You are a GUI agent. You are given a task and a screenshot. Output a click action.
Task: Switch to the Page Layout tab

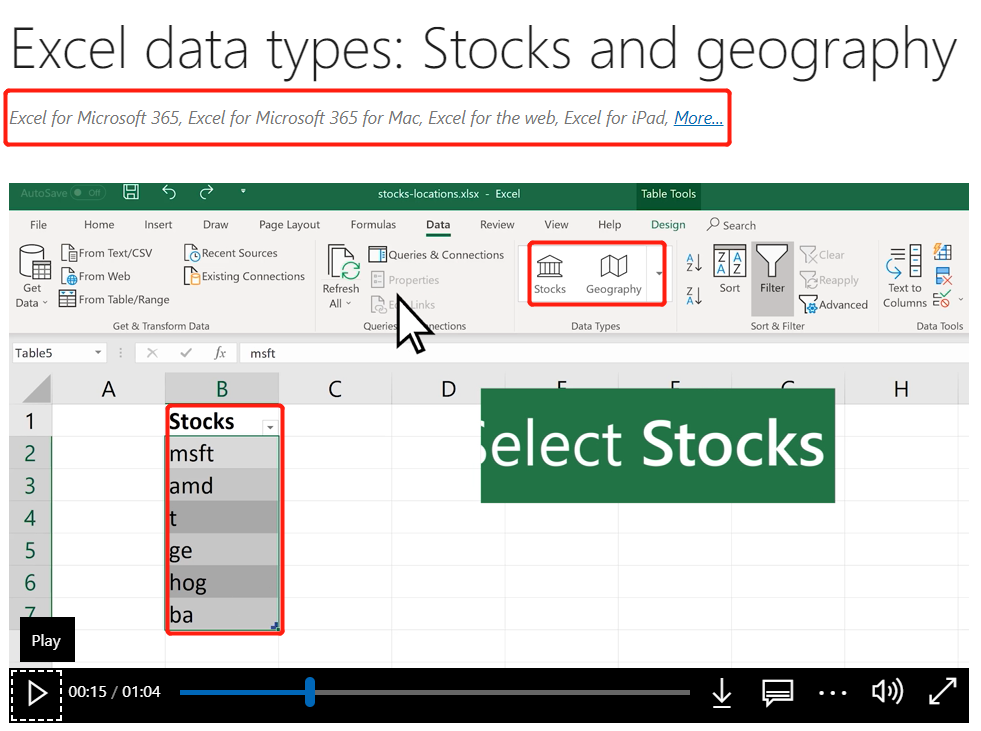pos(289,225)
